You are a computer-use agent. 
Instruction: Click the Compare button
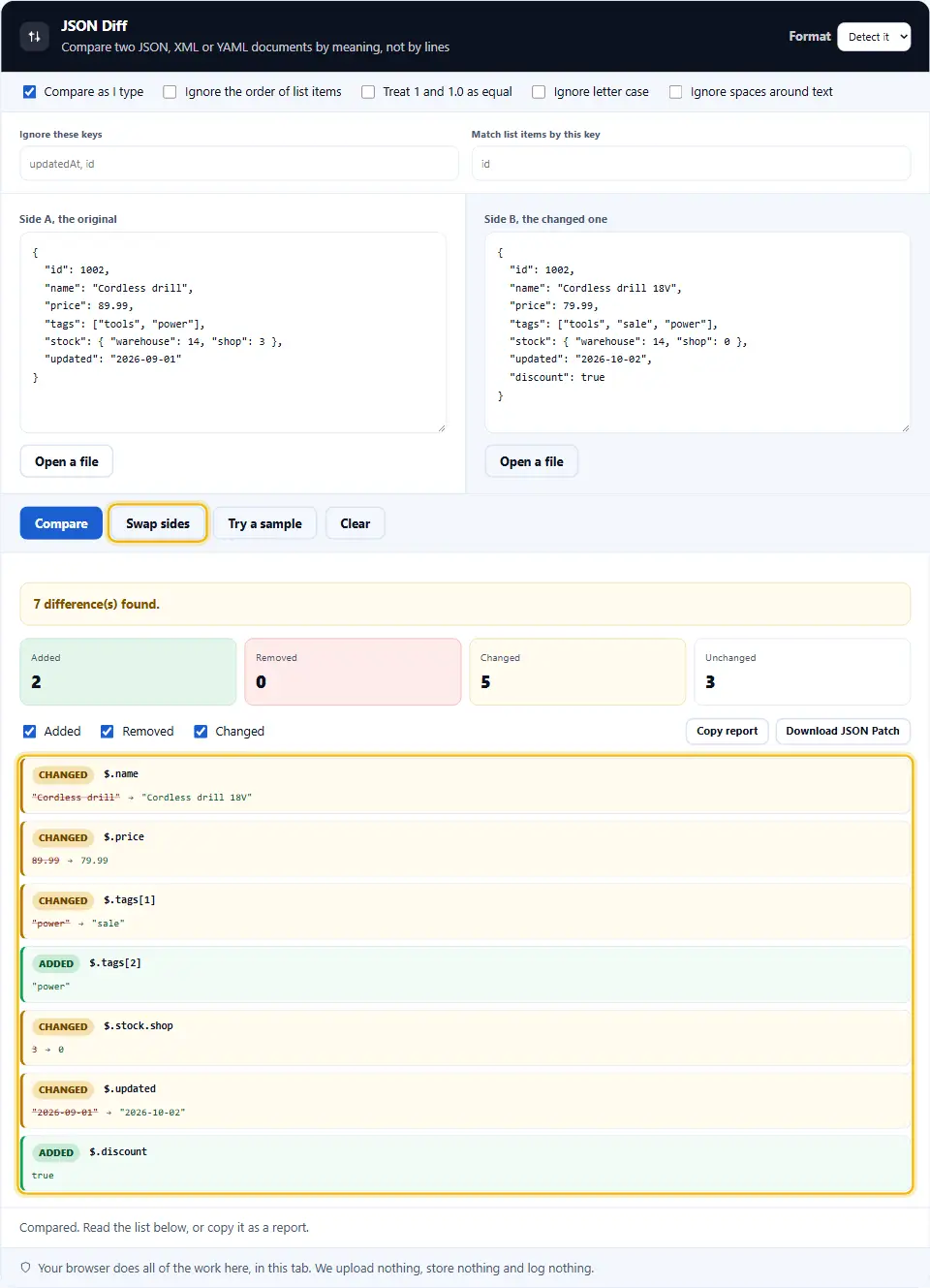(x=61, y=523)
